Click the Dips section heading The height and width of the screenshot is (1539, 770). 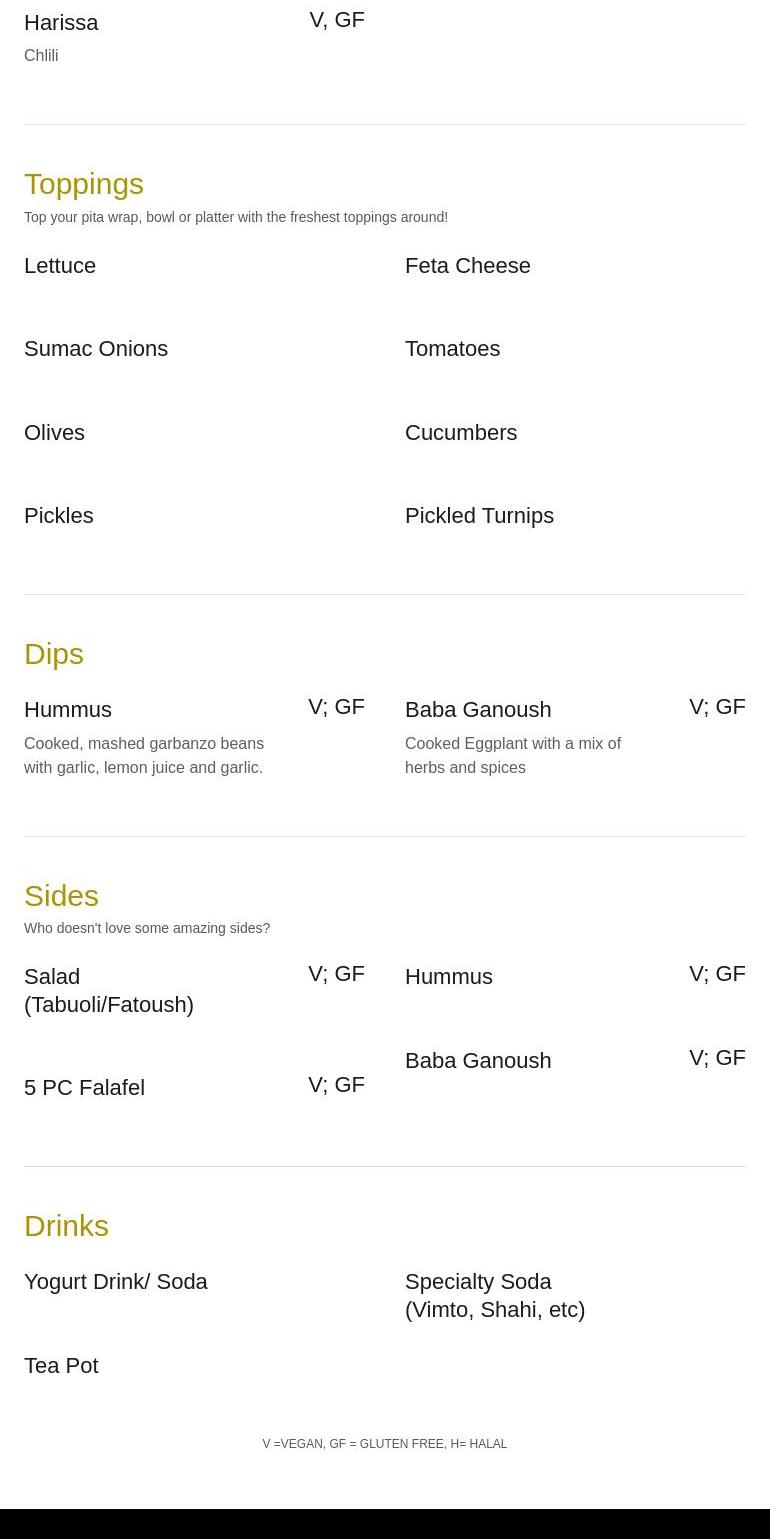tap(54, 654)
